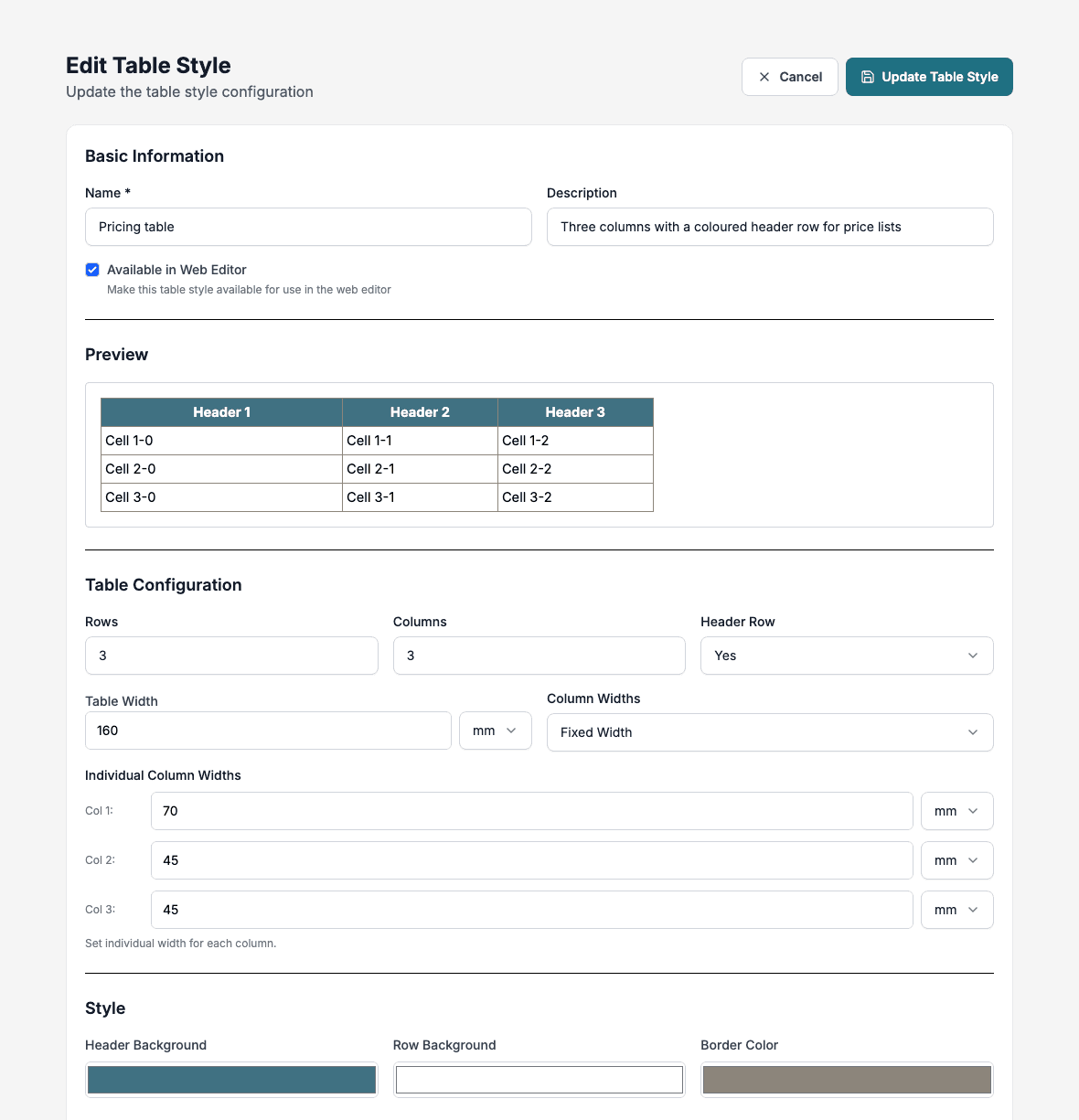Click Cell 2-2 in preview

coord(575,469)
